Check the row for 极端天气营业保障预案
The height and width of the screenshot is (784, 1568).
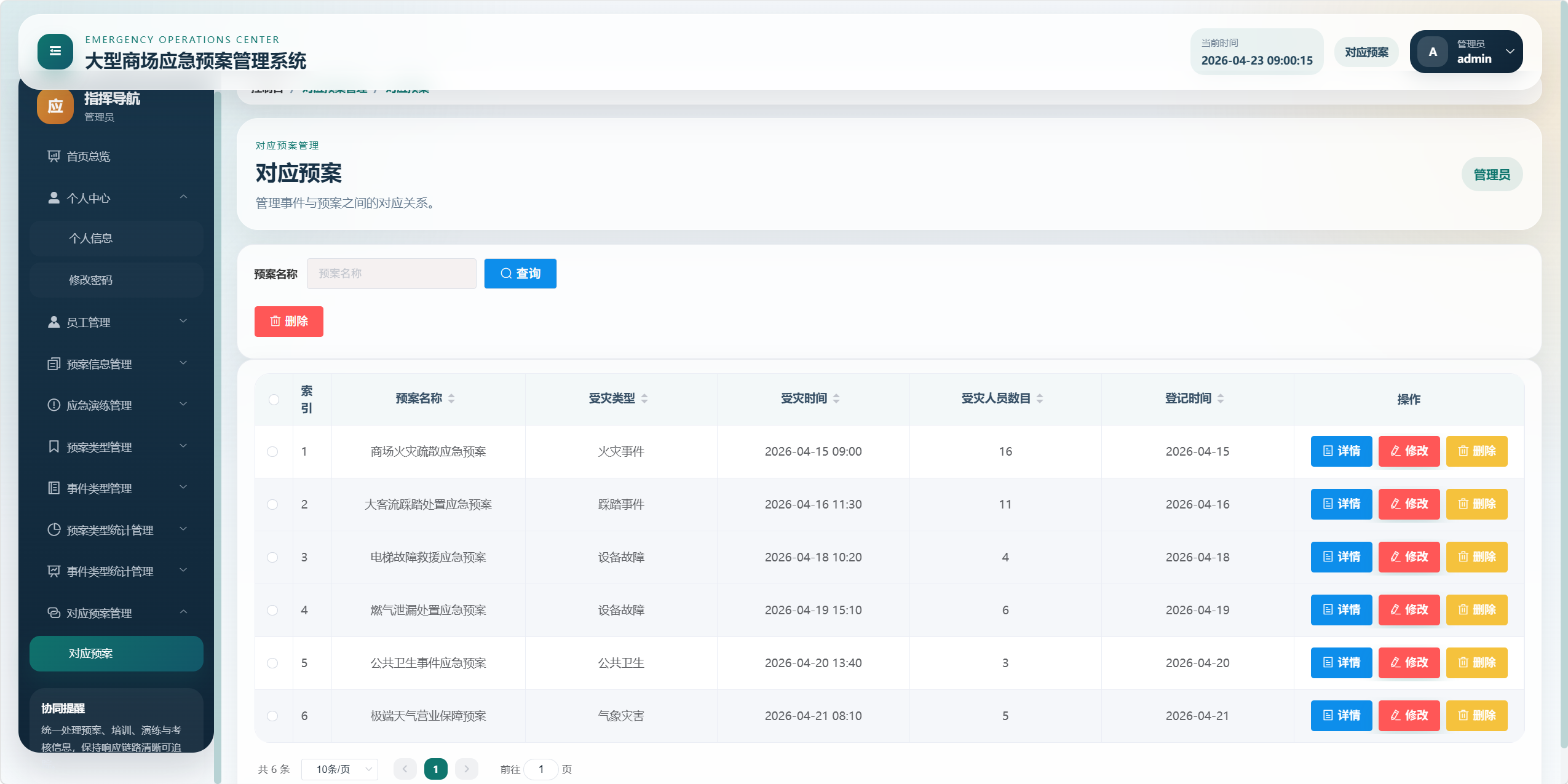tap(272, 716)
